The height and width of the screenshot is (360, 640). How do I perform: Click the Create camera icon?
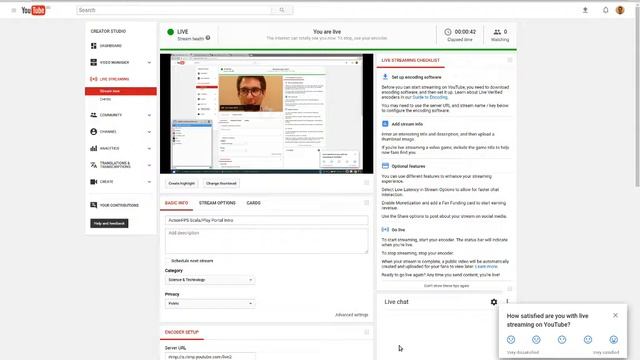point(93,182)
